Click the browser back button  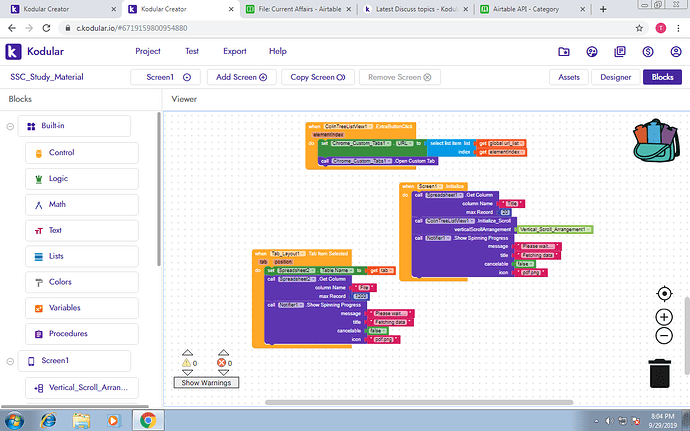pyautogui.click(x=12, y=28)
